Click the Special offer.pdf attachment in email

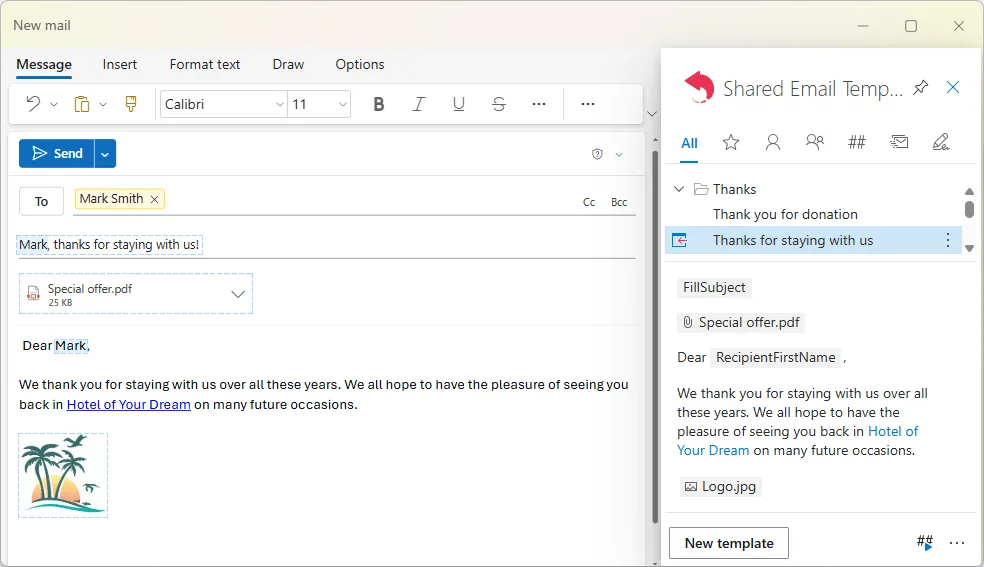tap(136, 294)
